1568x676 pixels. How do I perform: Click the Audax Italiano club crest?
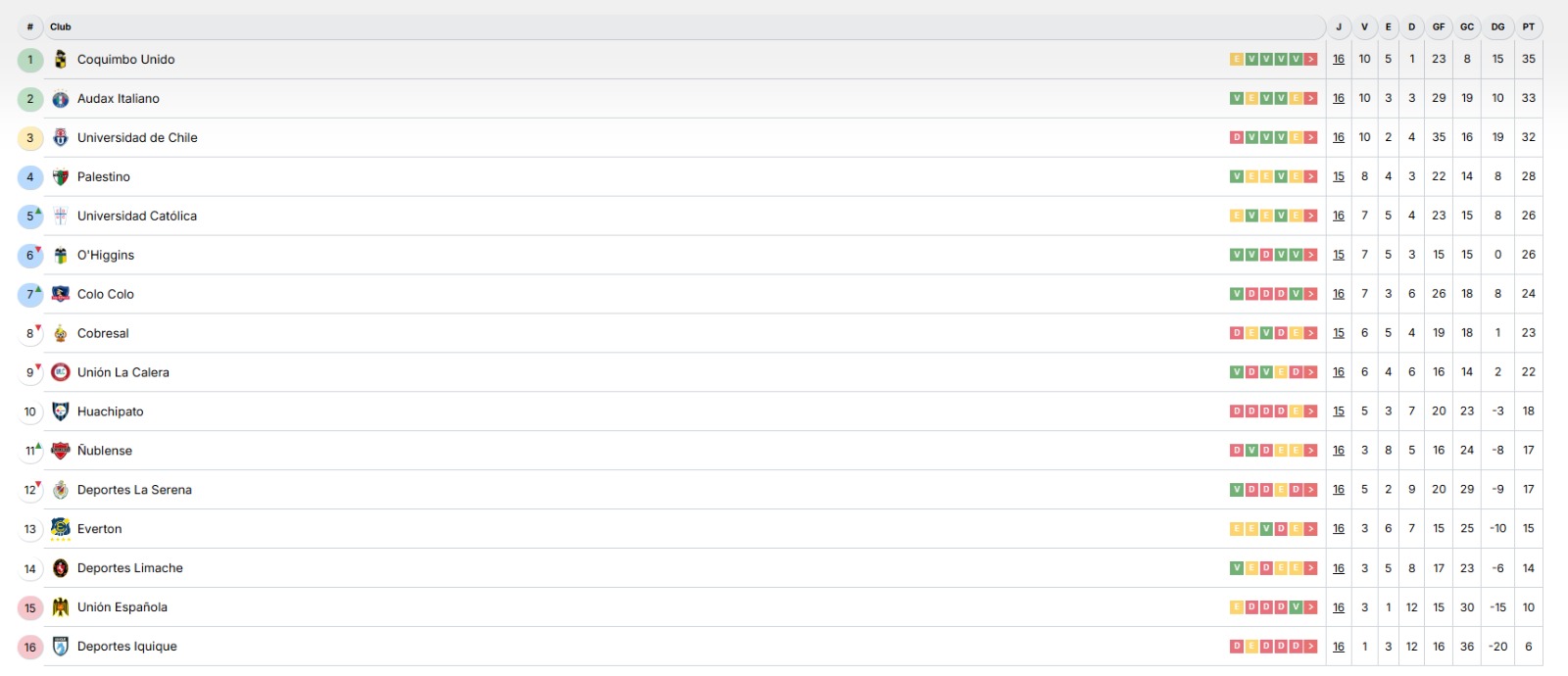61,98
